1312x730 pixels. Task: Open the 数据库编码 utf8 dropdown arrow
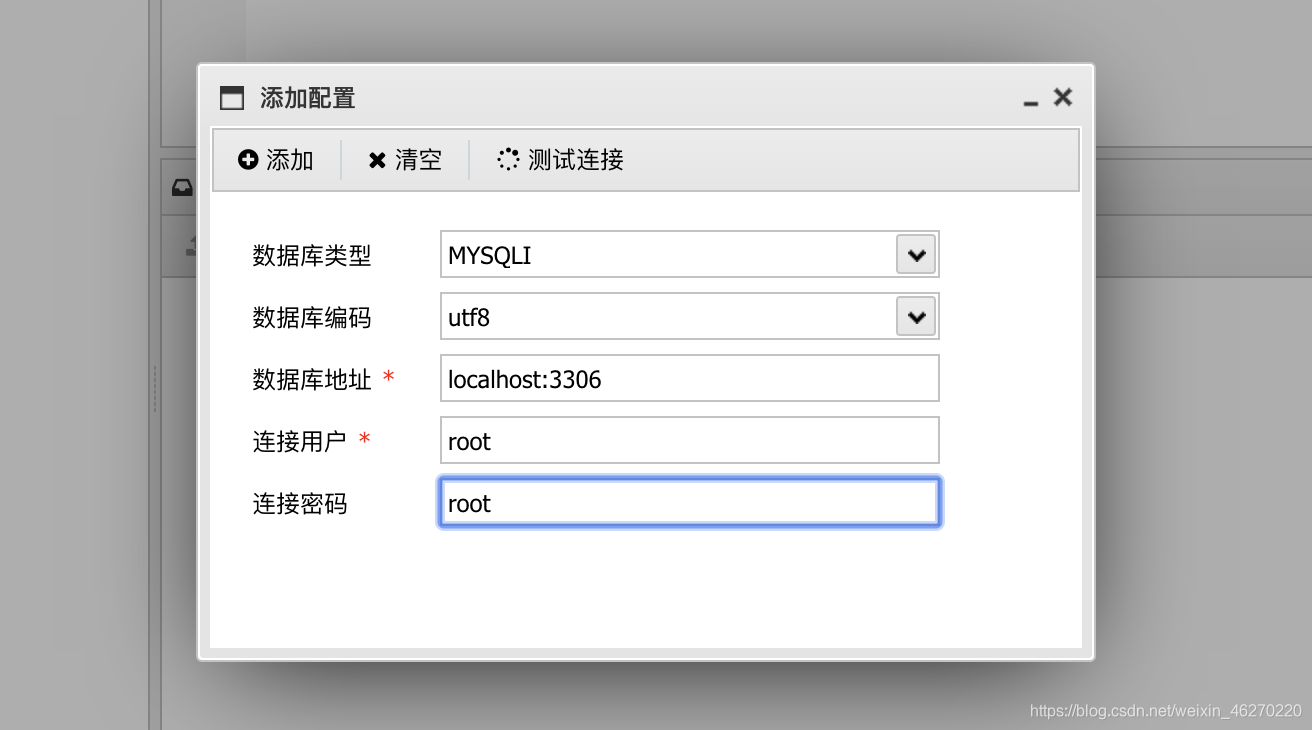point(916,317)
